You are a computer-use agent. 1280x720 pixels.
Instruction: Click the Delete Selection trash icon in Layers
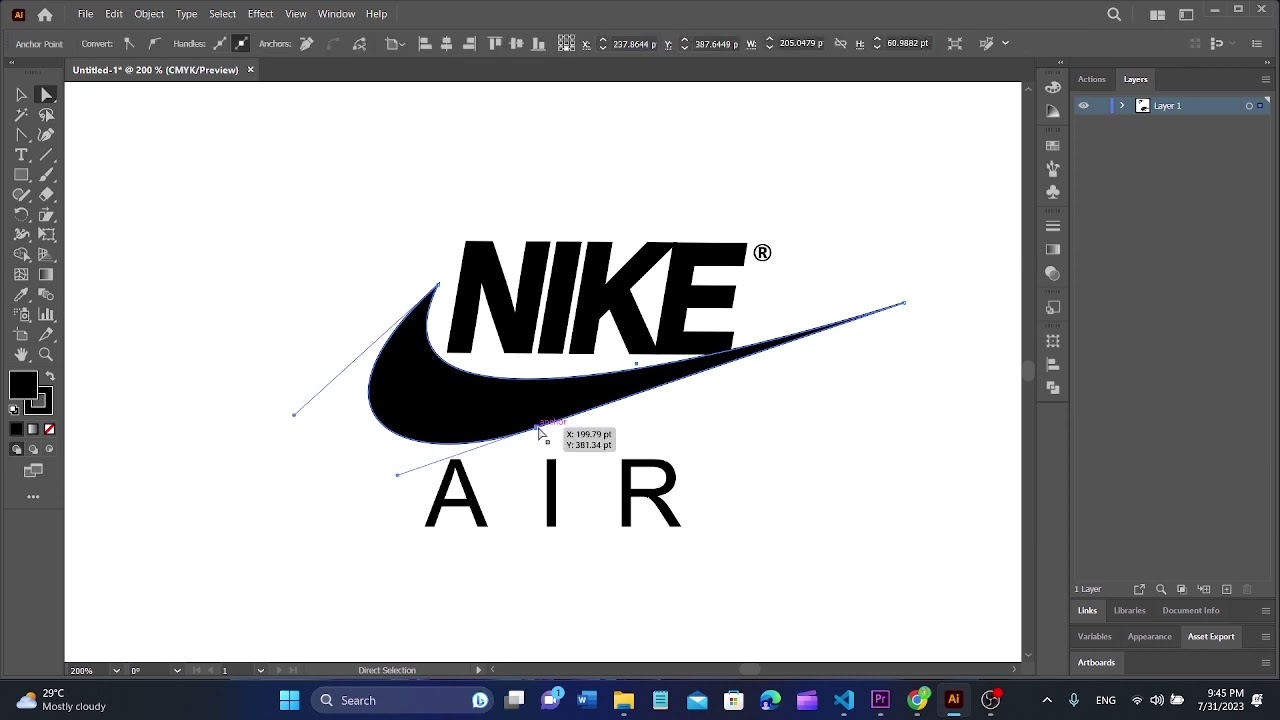[1248, 589]
